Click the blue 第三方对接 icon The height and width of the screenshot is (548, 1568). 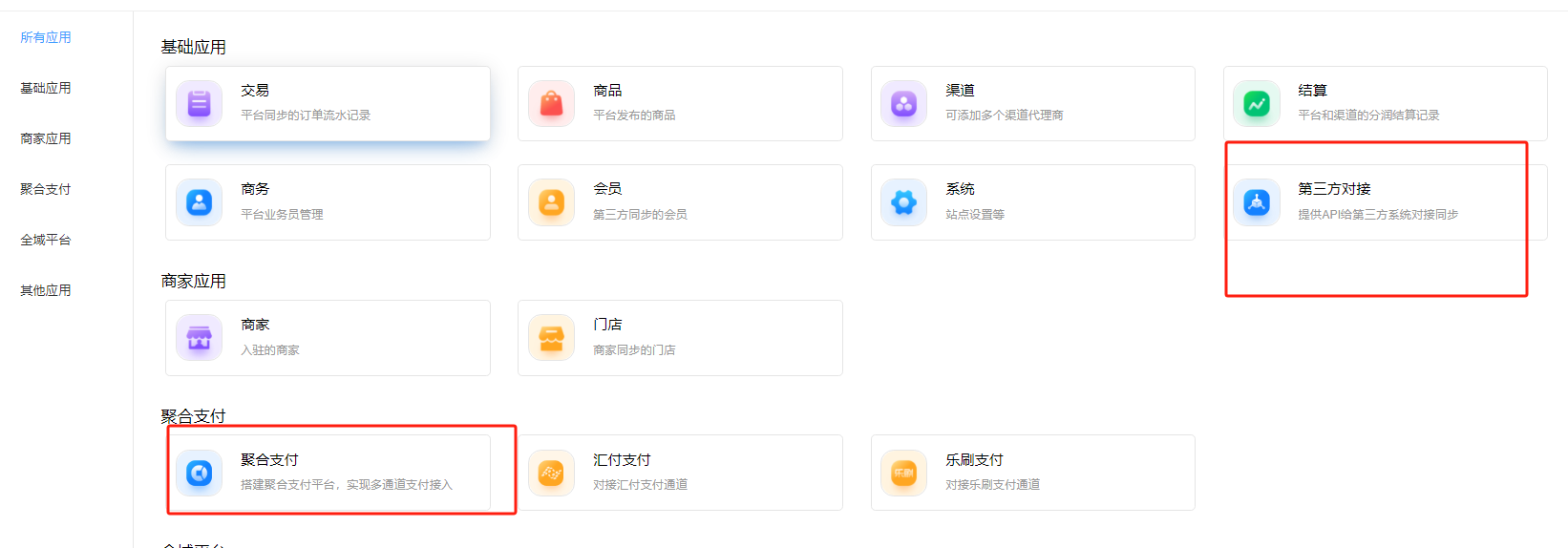pos(1256,202)
